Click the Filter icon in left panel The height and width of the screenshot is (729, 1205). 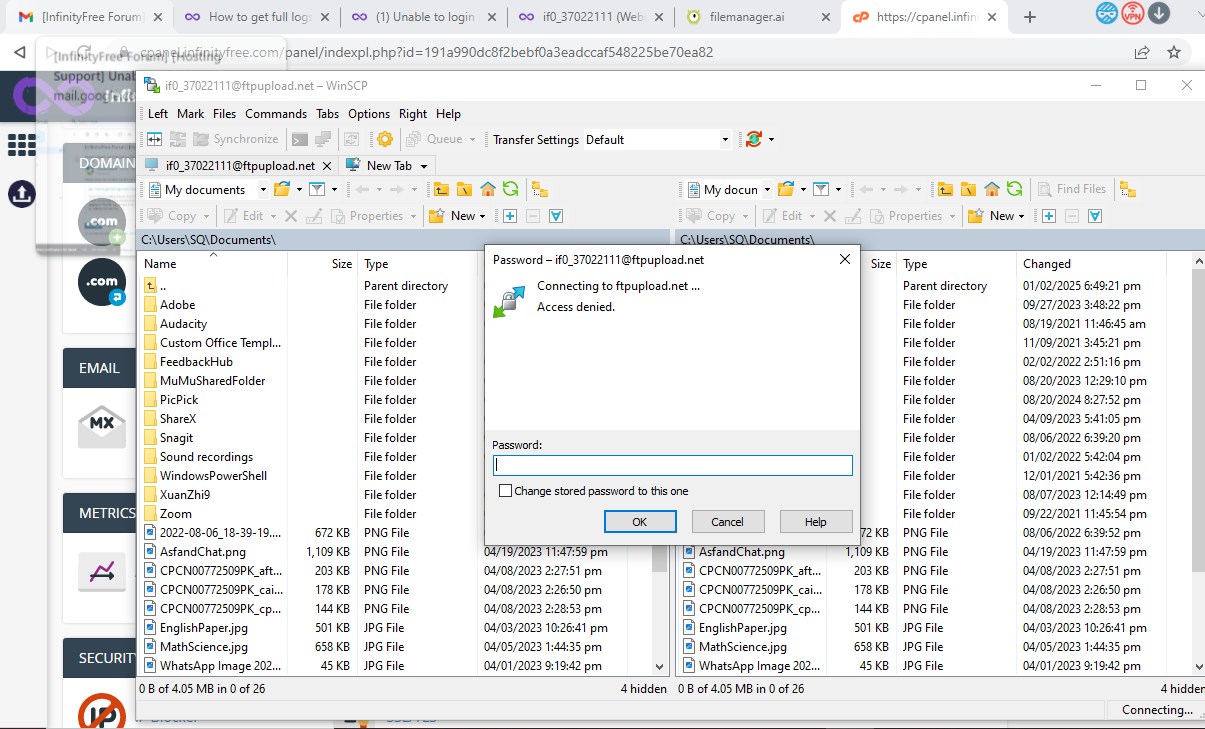(x=316, y=189)
